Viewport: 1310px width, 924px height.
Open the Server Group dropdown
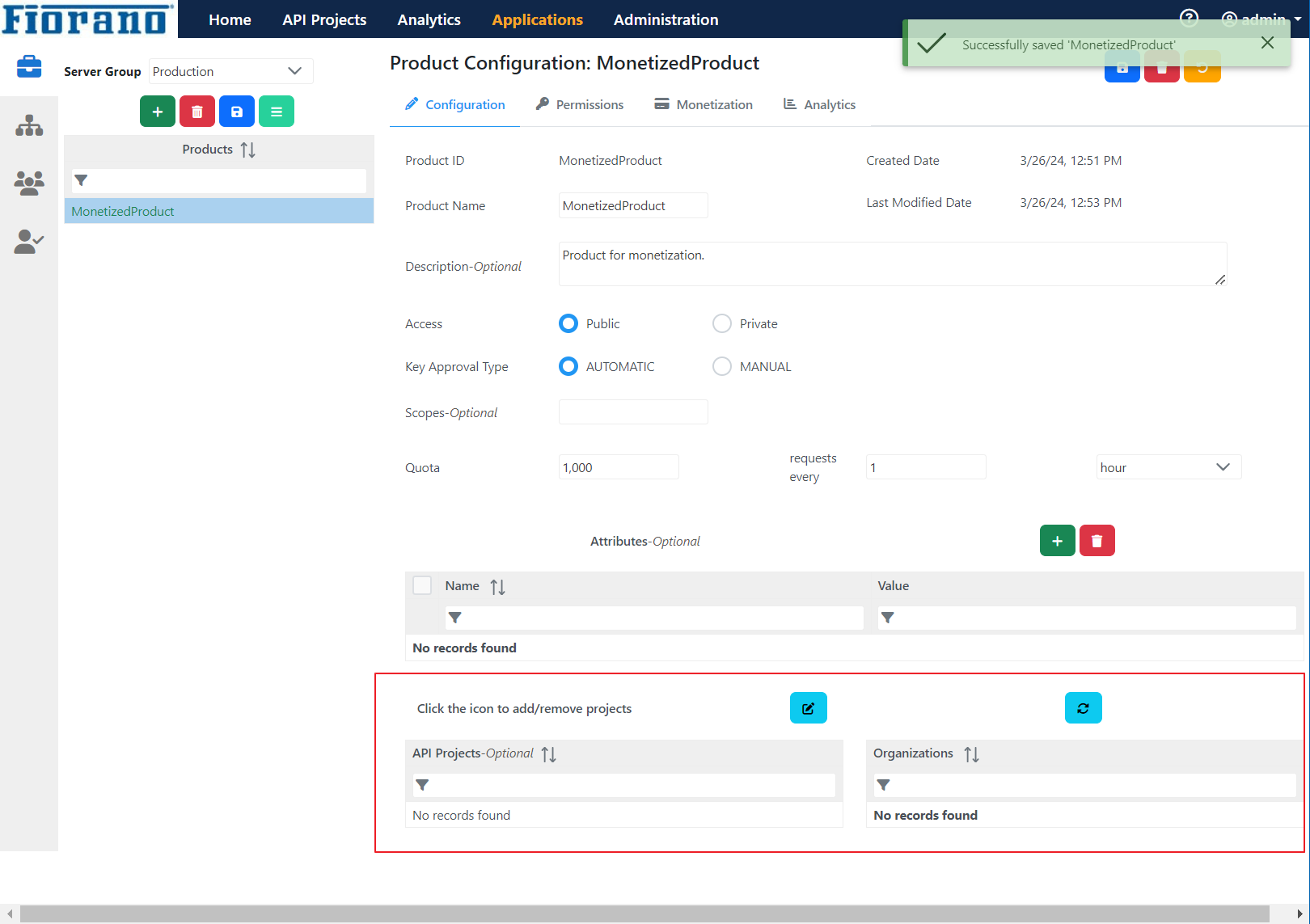(231, 71)
